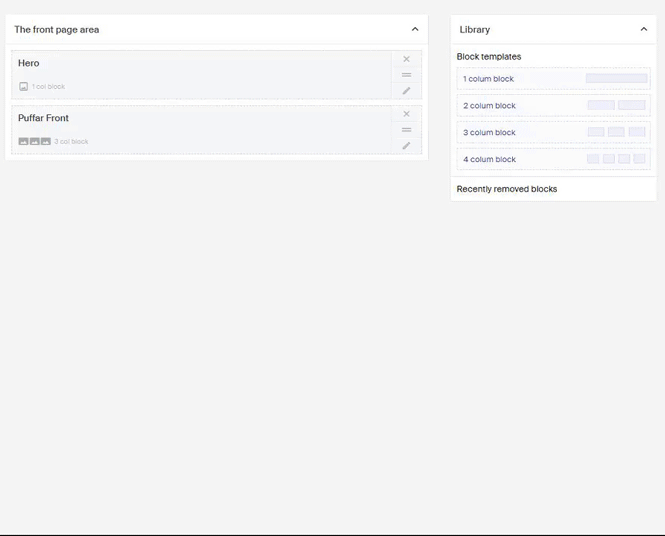
Task: Click the Block templates heading
Action: tap(489, 57)
